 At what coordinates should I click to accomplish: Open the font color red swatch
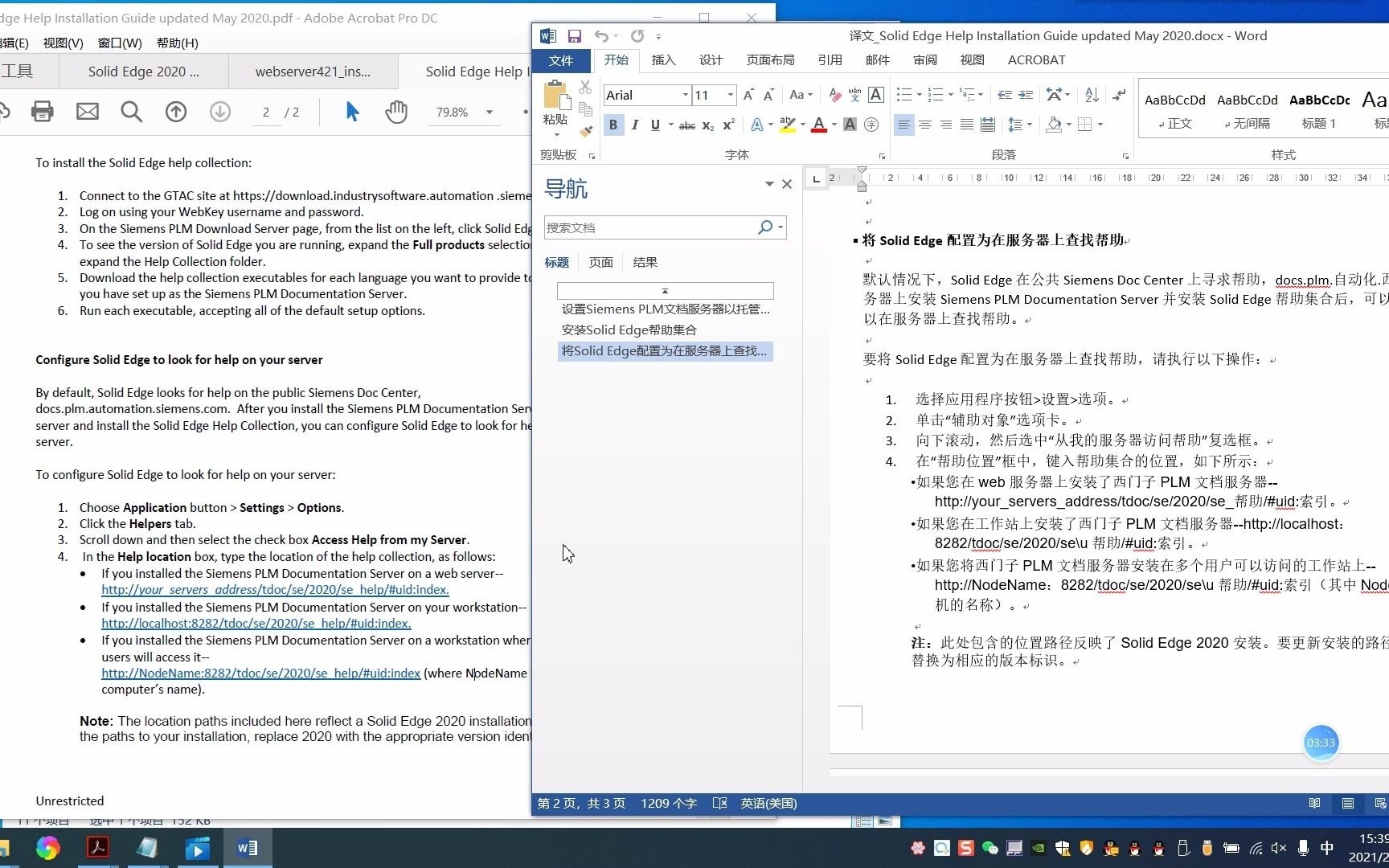[819, 125]
